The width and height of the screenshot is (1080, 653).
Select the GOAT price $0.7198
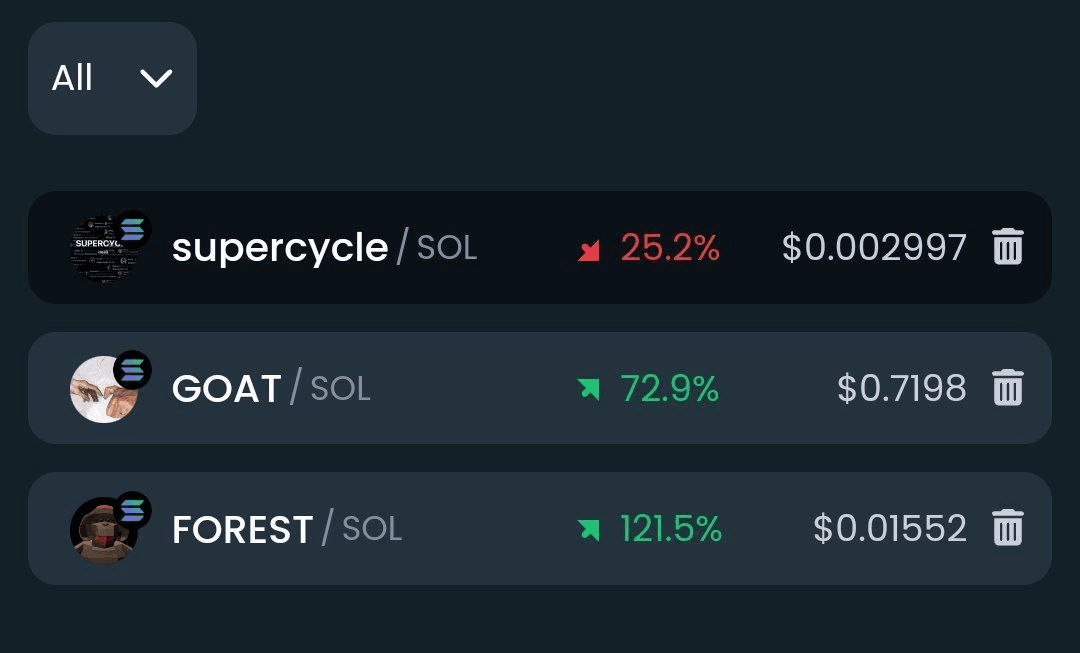[x=902, y=388]
